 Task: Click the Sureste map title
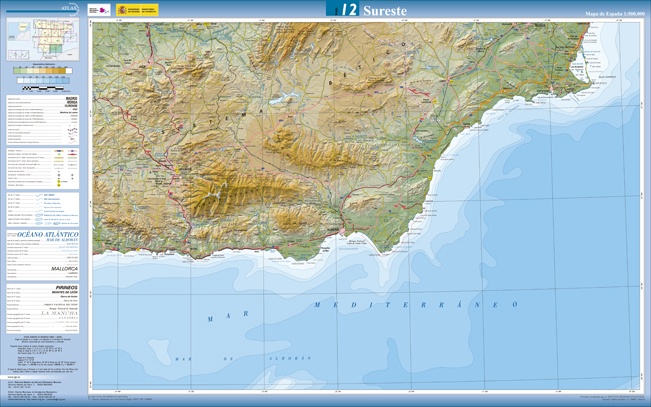(384, 10)
